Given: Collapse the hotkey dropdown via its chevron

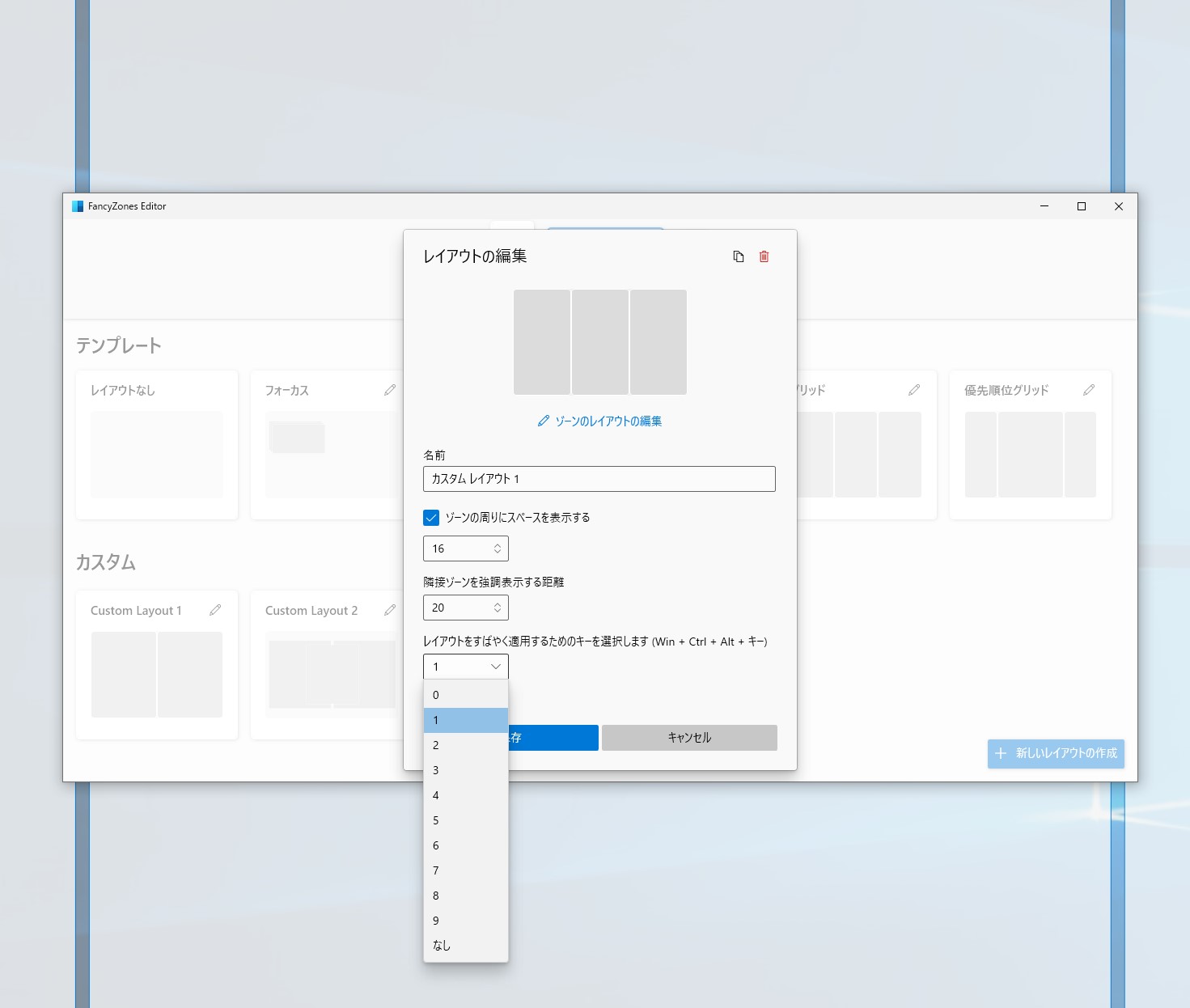Looking at the screenshot, I should [496, 667].
